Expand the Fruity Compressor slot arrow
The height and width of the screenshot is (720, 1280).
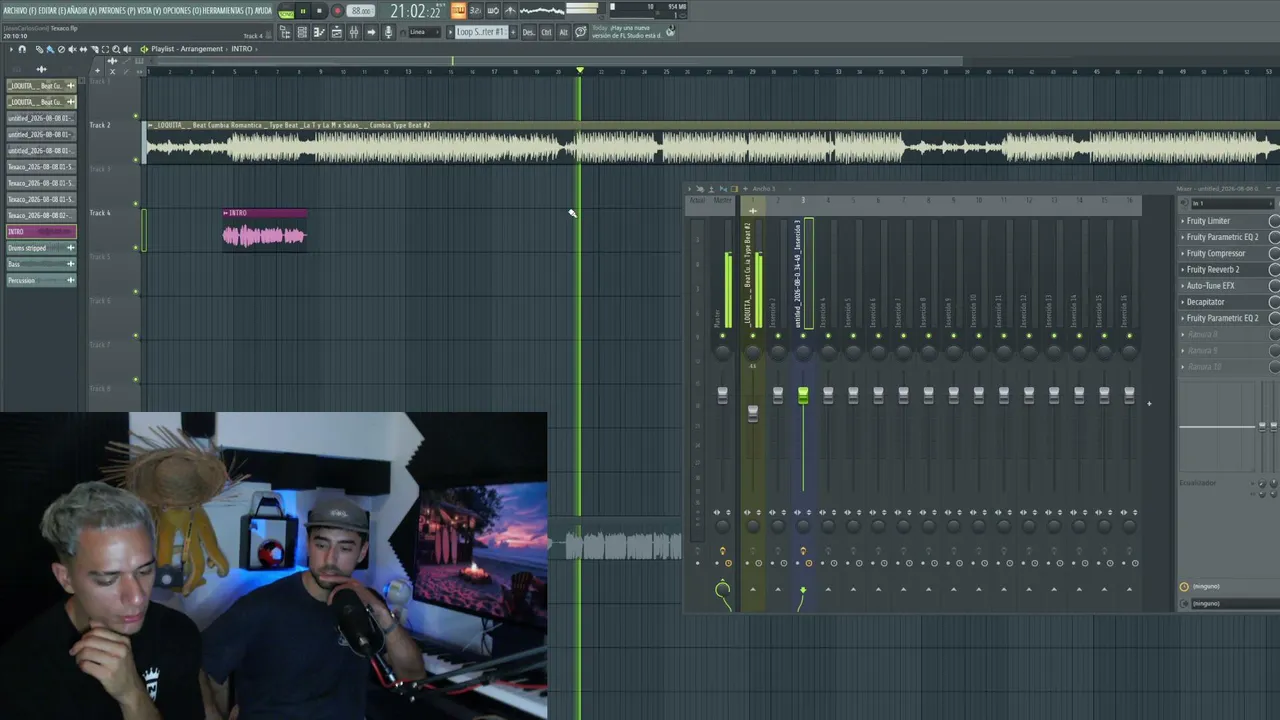pyautogui.click(x=1183, y=253)
